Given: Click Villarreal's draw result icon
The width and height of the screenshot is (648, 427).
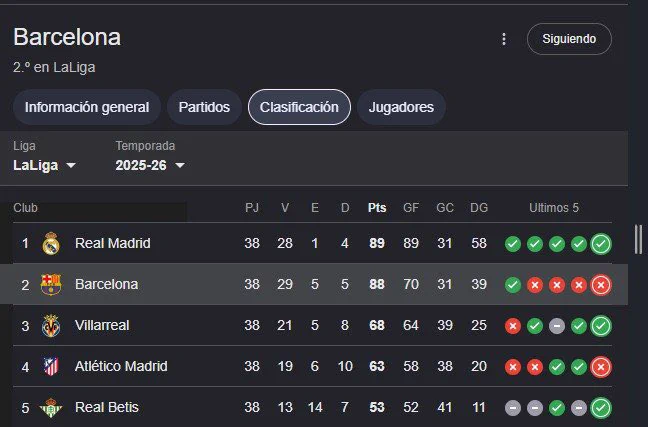Looking at the screenshot, I should 557,326.
